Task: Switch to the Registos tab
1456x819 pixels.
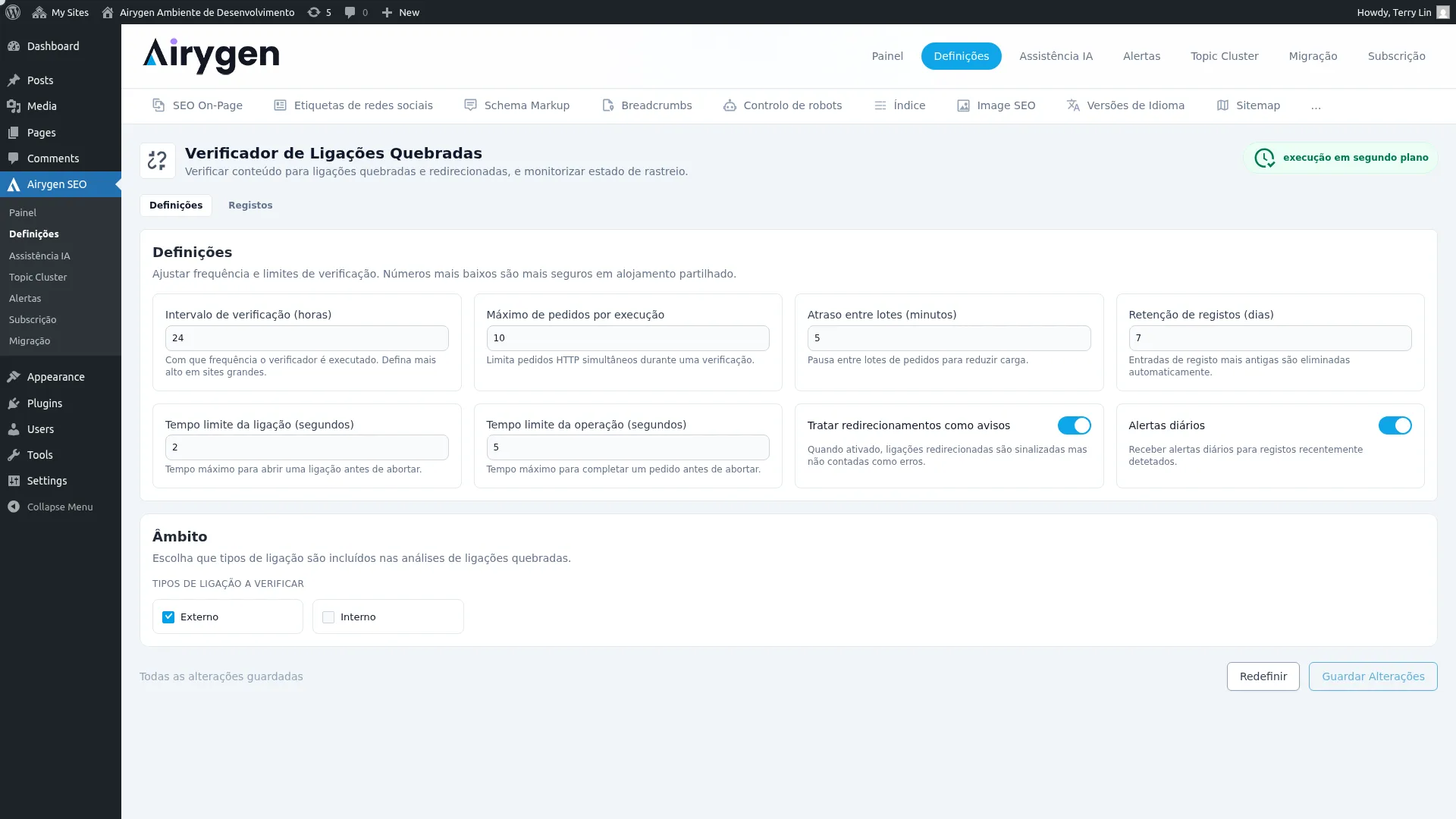Action: (250, 206)
